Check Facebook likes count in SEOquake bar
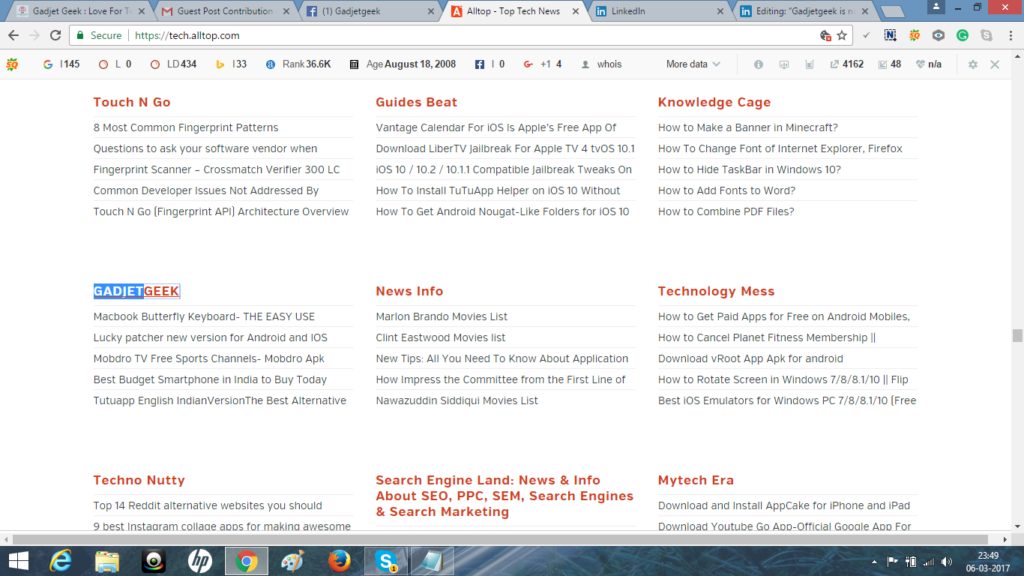The image size is (1024, 576). tap(490, 64)
